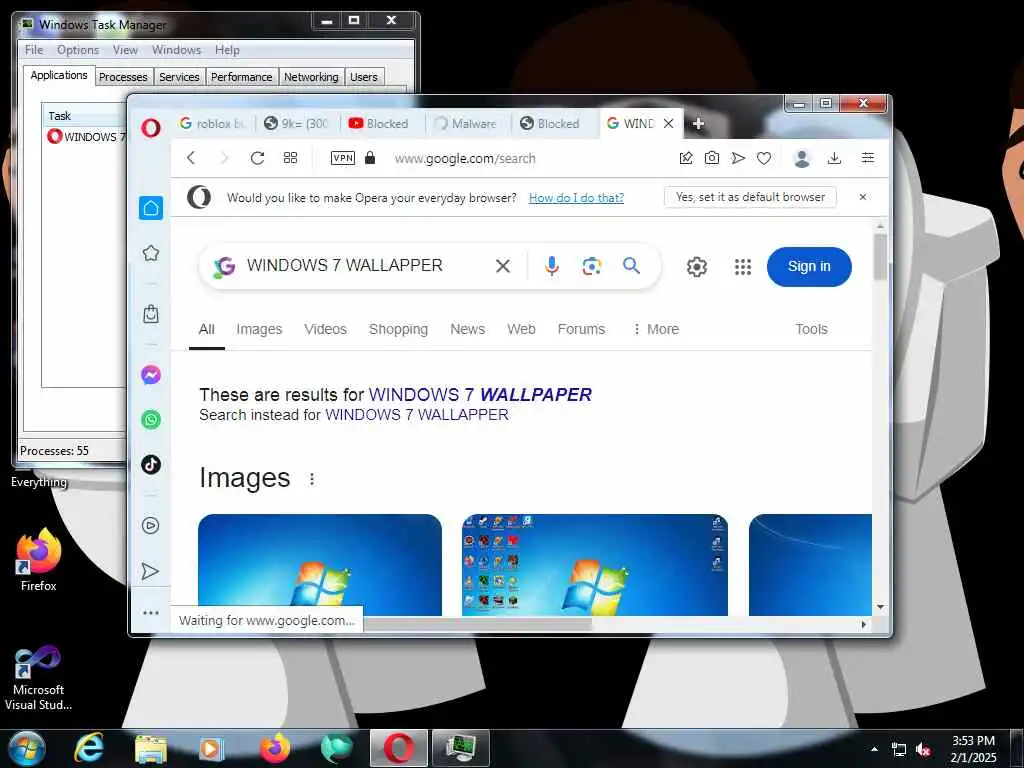The width and height of the screenshot is (1024, 768).
Task: Switch to Videos search tab
Action: (x=325, y=329)
